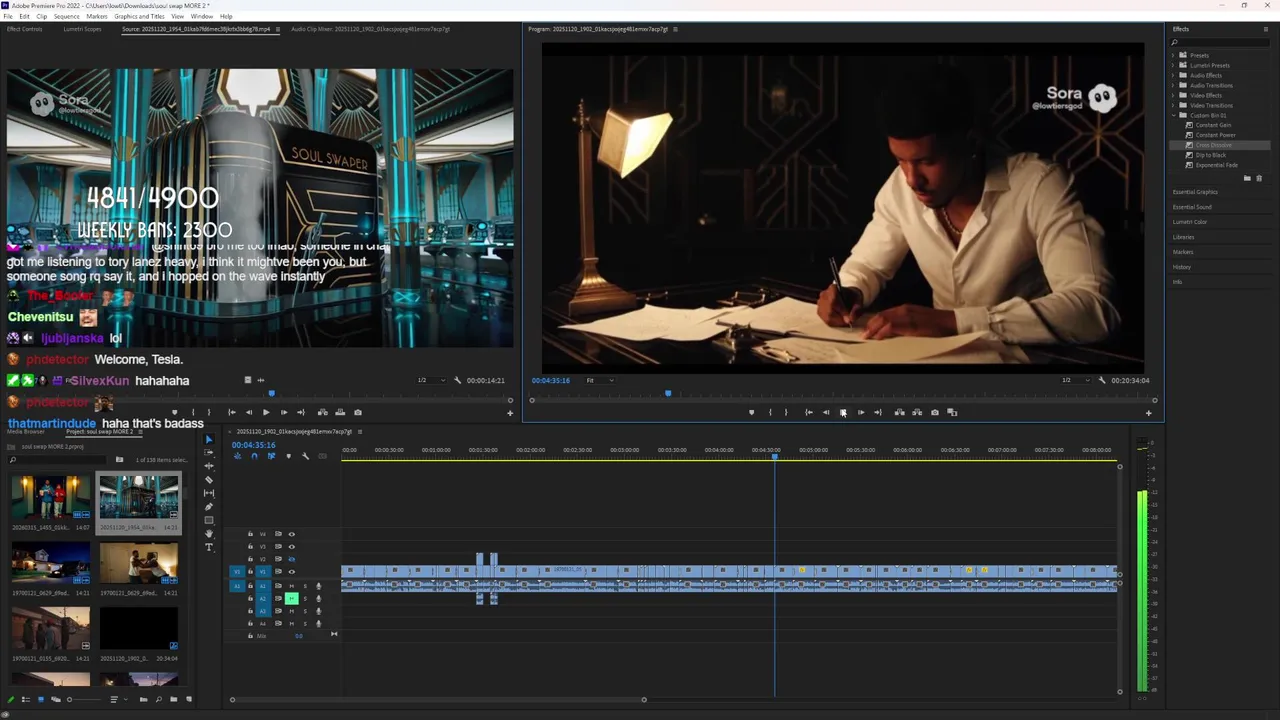Unmute the A2 audio track
The image size is (1280, 720).
[x=292, y=598]
